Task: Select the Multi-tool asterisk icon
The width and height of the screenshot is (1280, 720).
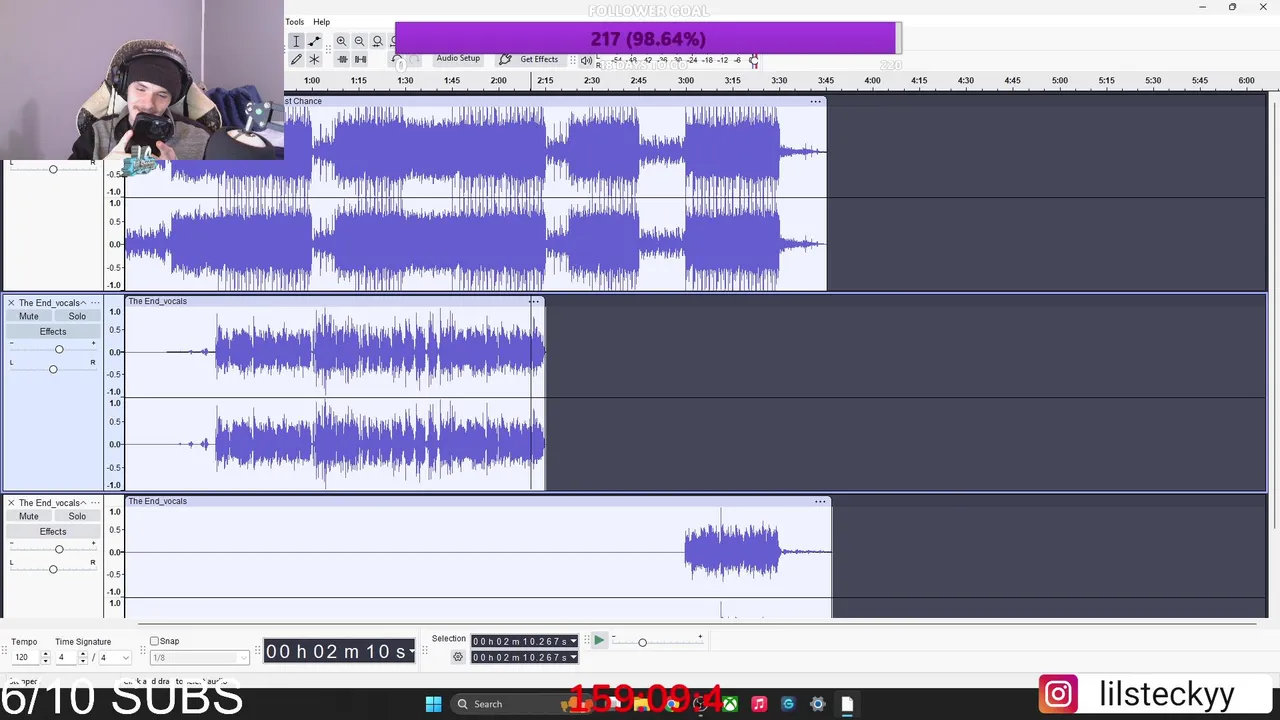Action: pos(314,60)
